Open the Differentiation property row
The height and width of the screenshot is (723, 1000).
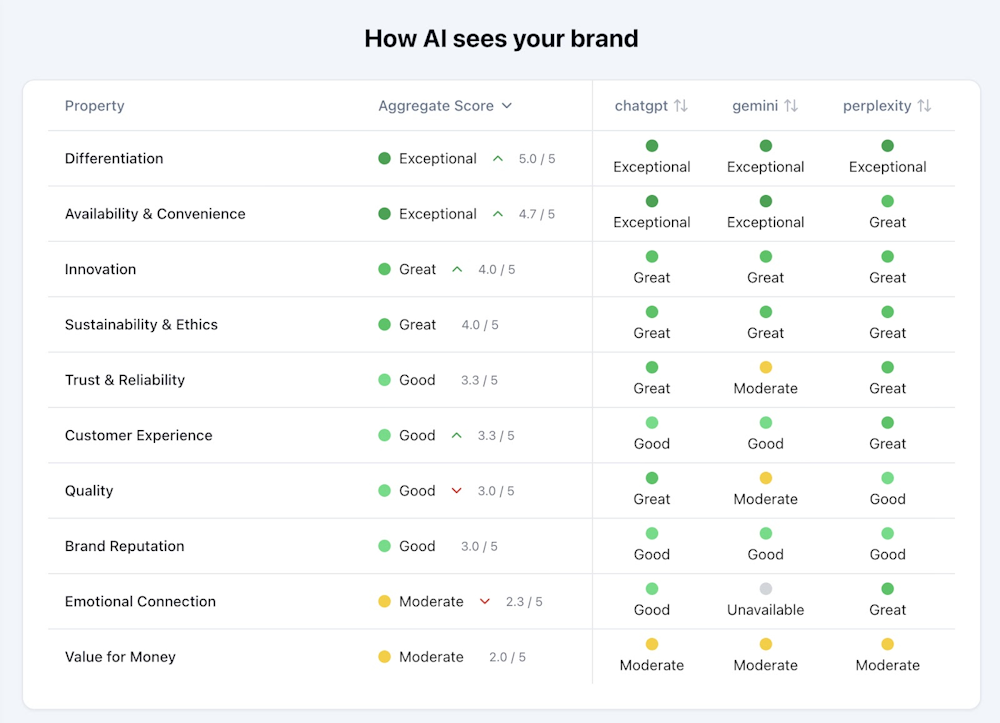(x=114, y=159)
